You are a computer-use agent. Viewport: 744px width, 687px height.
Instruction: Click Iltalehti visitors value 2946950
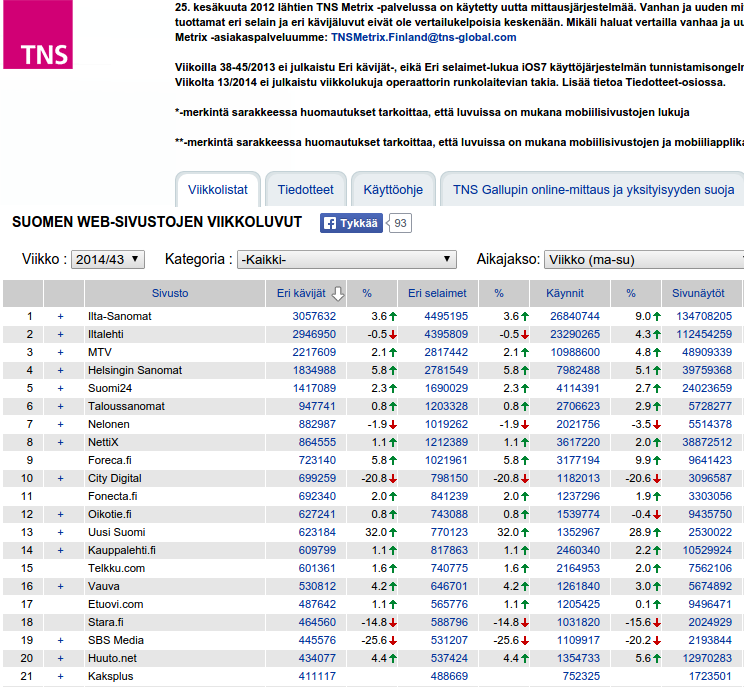tap(314, 334)
